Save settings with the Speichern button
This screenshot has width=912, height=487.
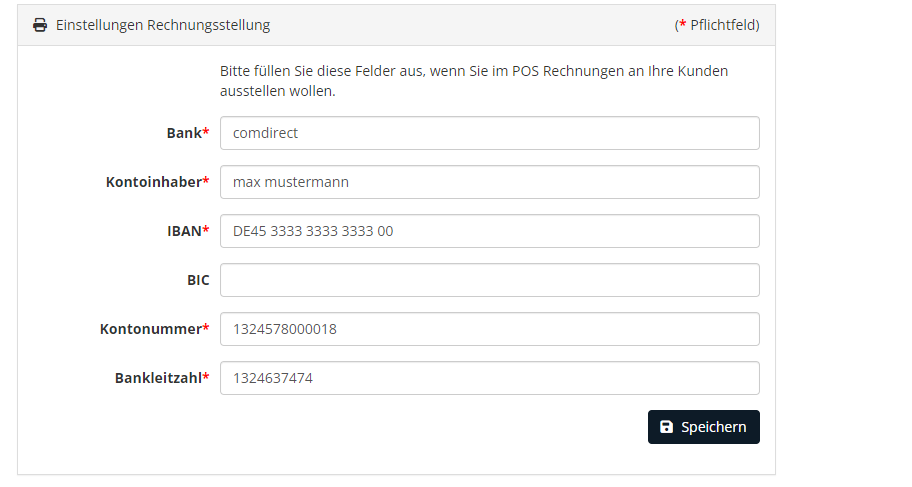[x=704, y=427]
